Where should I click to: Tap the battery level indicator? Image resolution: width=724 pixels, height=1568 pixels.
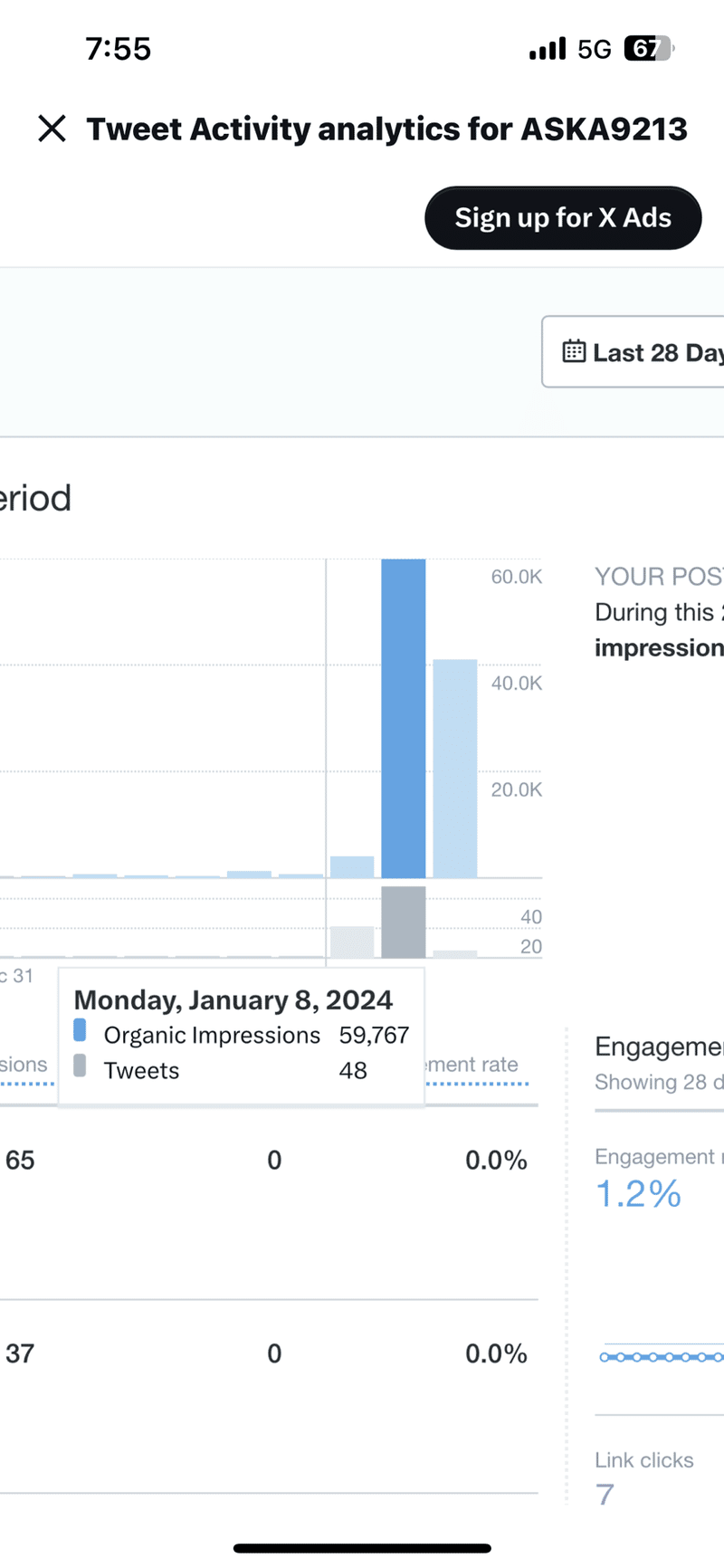pyautogui.click(x=649, y=48)
